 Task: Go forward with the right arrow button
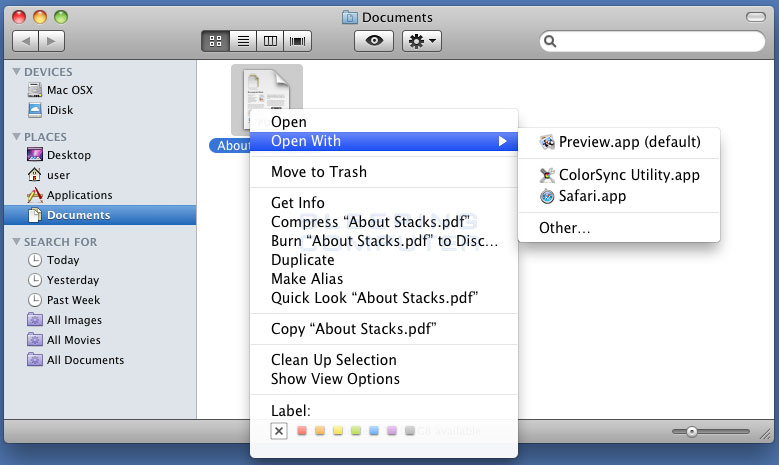point(52,41)
